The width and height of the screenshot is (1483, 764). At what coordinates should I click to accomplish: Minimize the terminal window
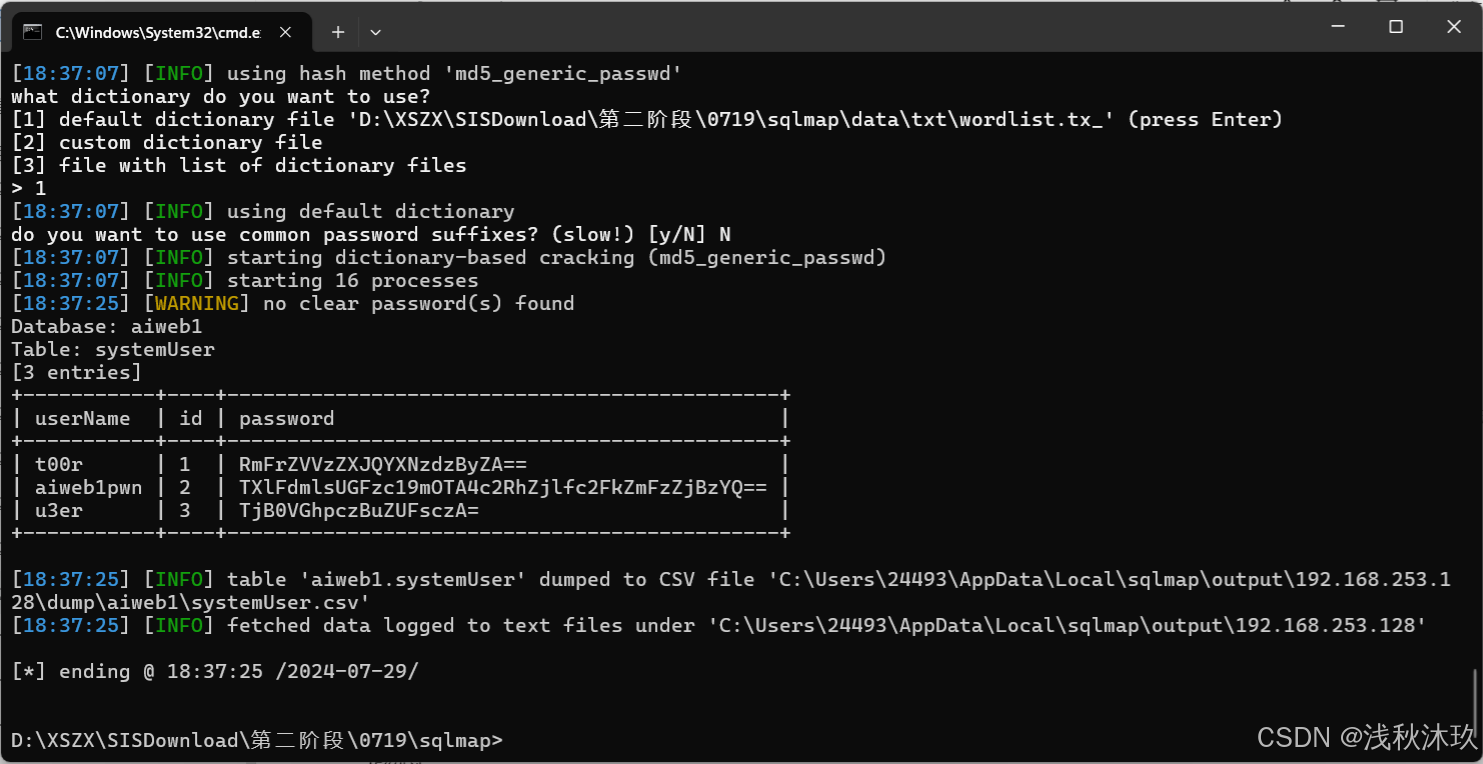pyautogui.click(x=1337, y=27)
